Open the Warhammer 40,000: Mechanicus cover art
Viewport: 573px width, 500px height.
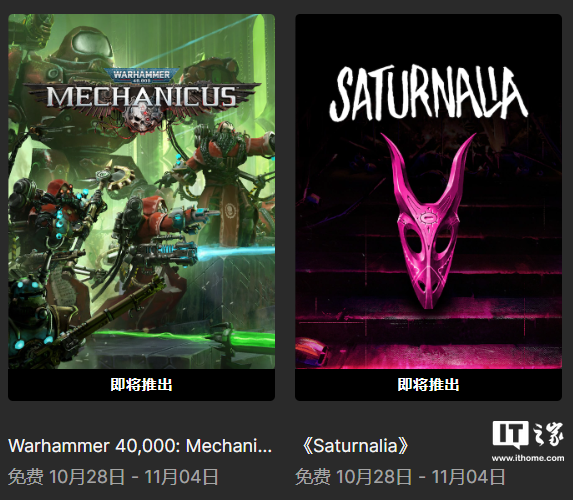(141, 191)
